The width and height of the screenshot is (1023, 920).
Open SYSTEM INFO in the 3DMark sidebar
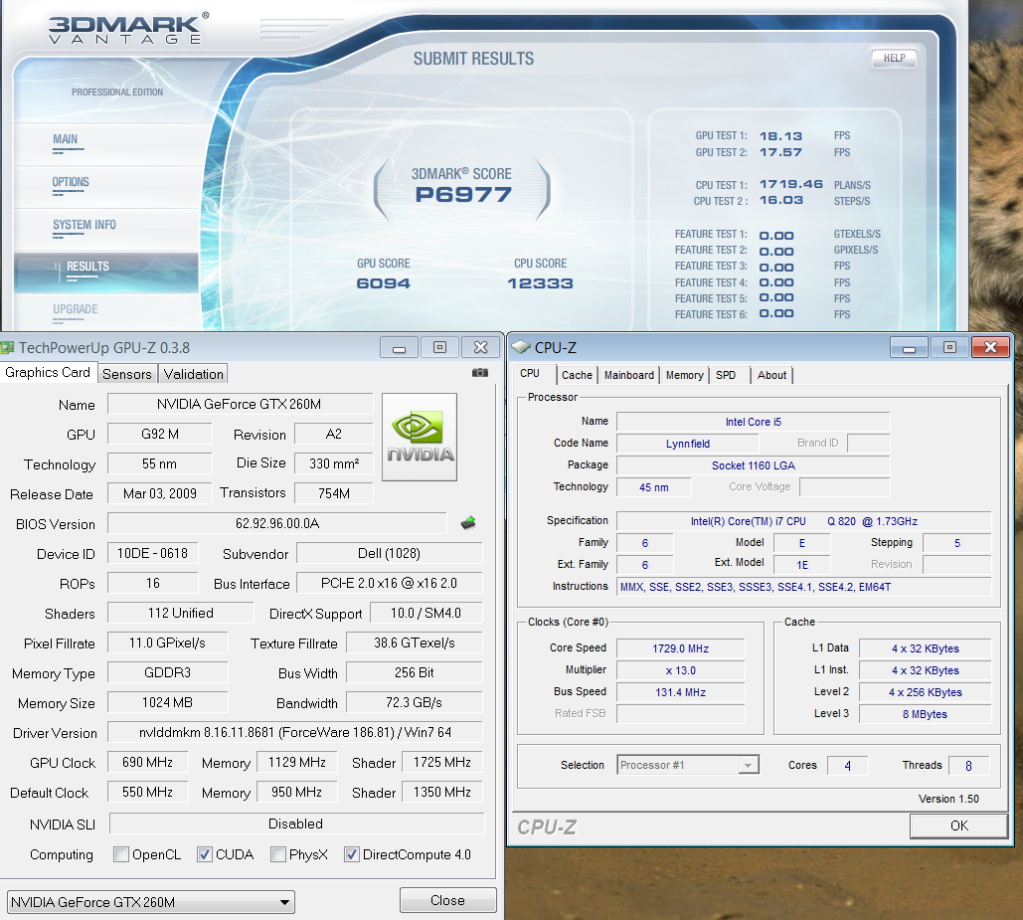(x=84, y=225)
